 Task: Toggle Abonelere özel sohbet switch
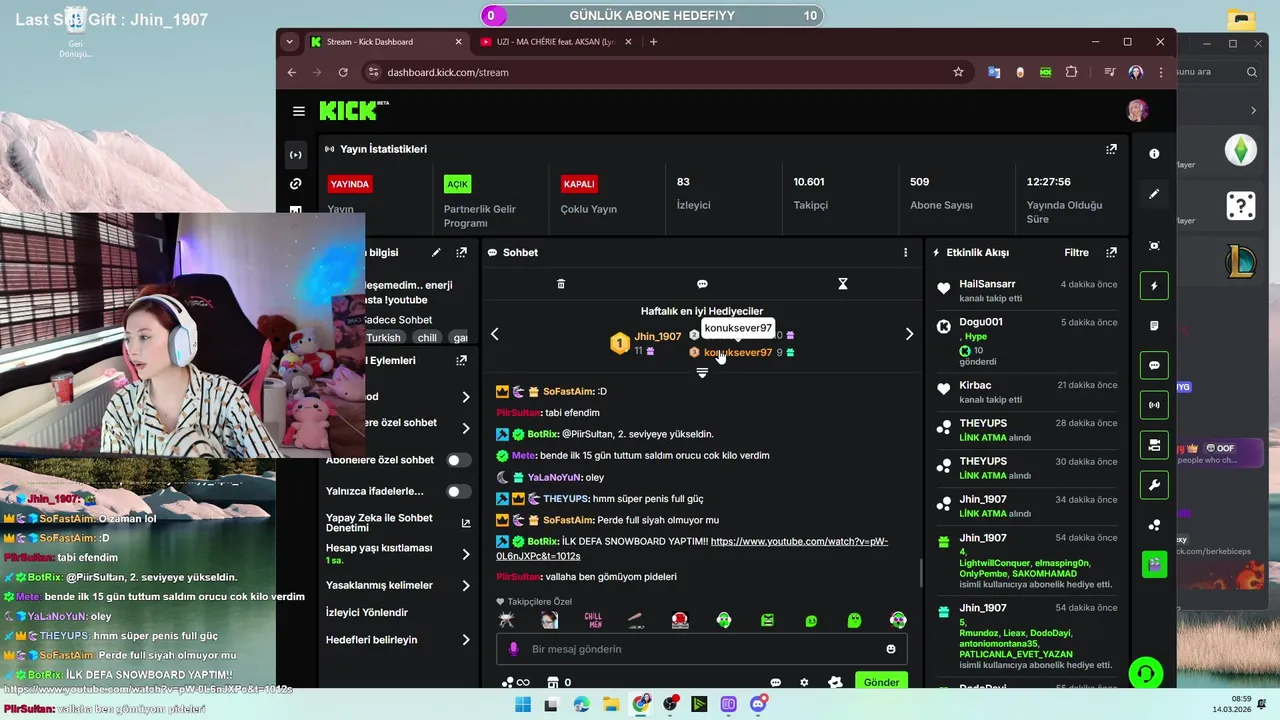coord(458,460)
